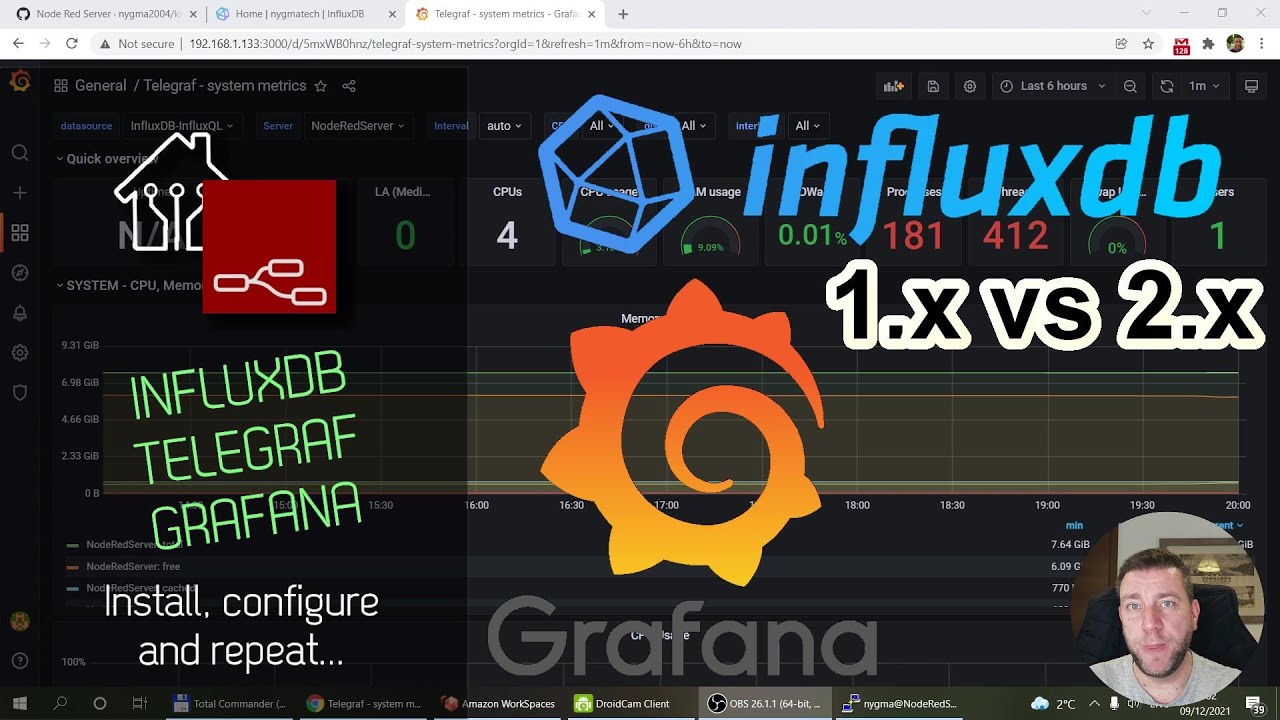Open the Server NodeRedServer dropdown
The width and height of the screenshot is (1280, 720).
[357, 126]
